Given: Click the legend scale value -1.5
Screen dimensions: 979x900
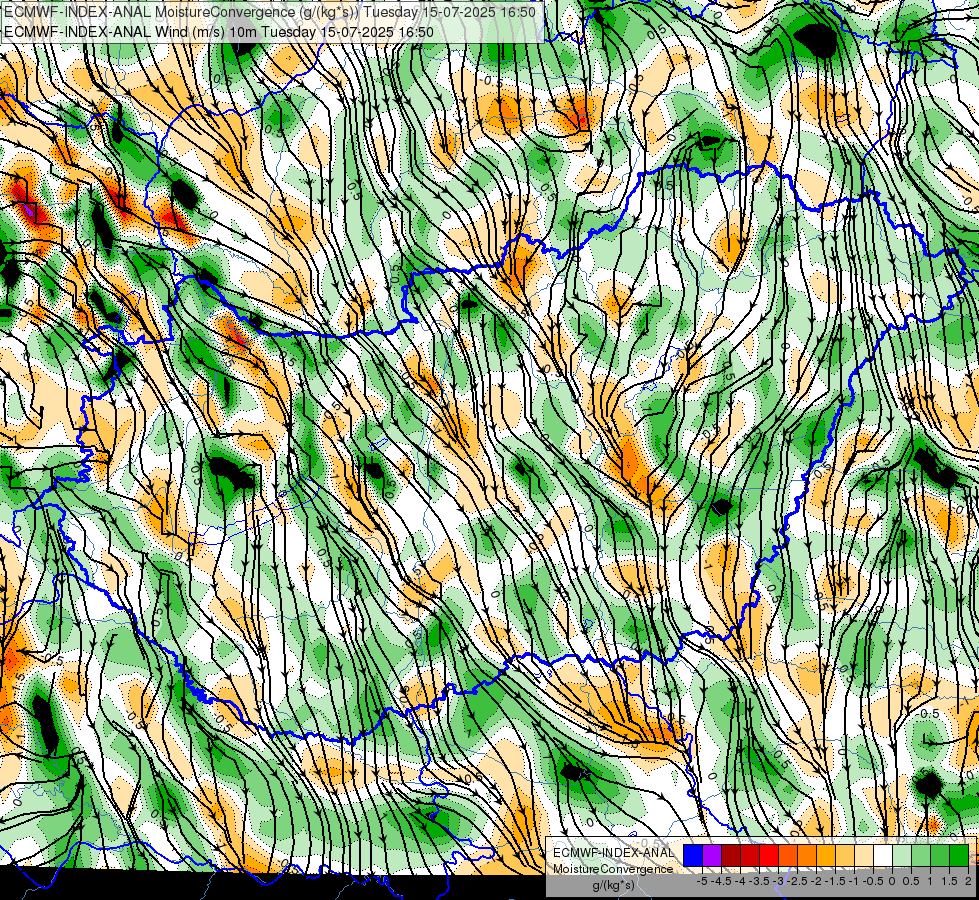Looking at the screenshot, I should [x=835, y=881].
